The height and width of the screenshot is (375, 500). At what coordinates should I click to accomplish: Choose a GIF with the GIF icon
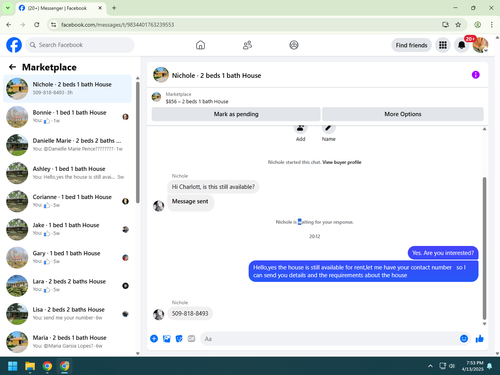tap(191, 339)
